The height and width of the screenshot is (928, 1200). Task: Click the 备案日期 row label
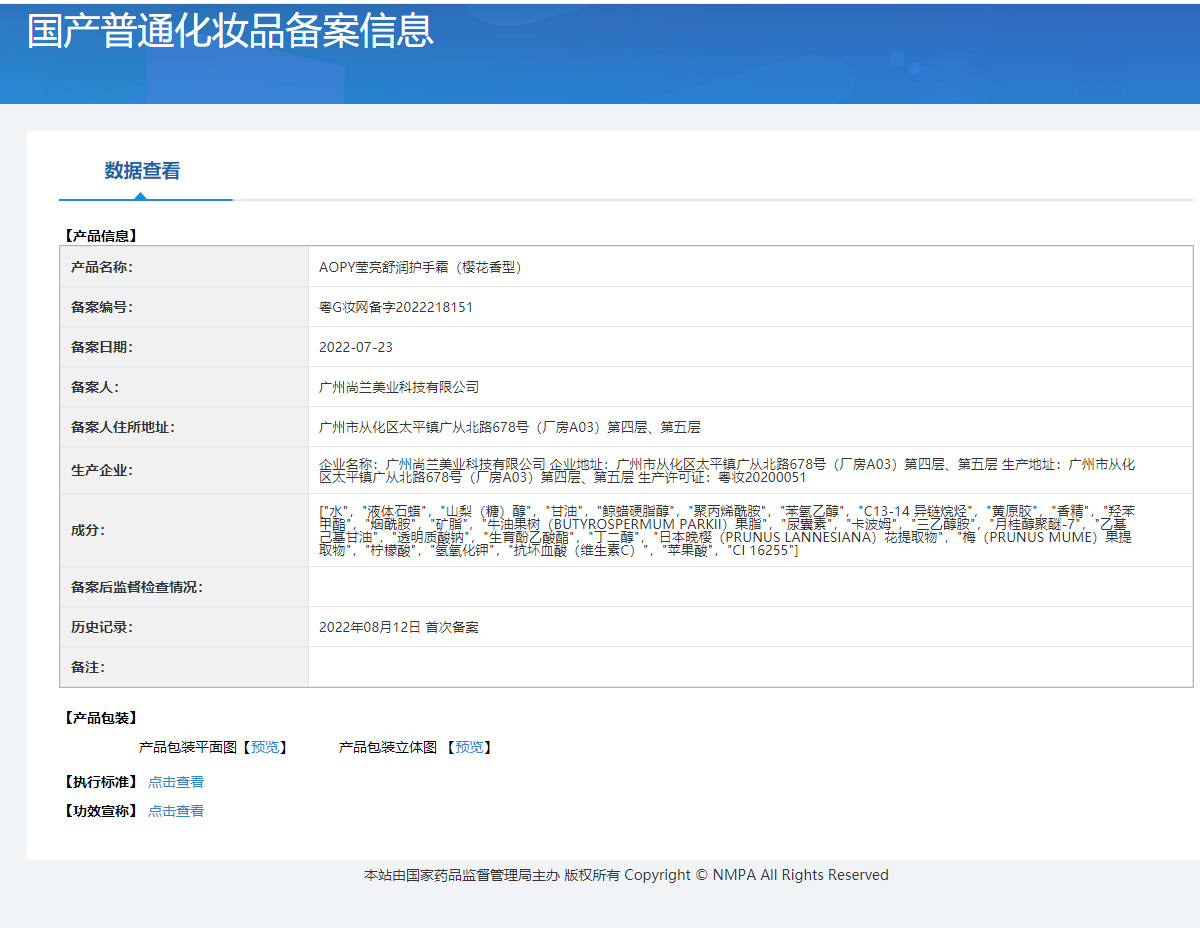pos(102,347)
